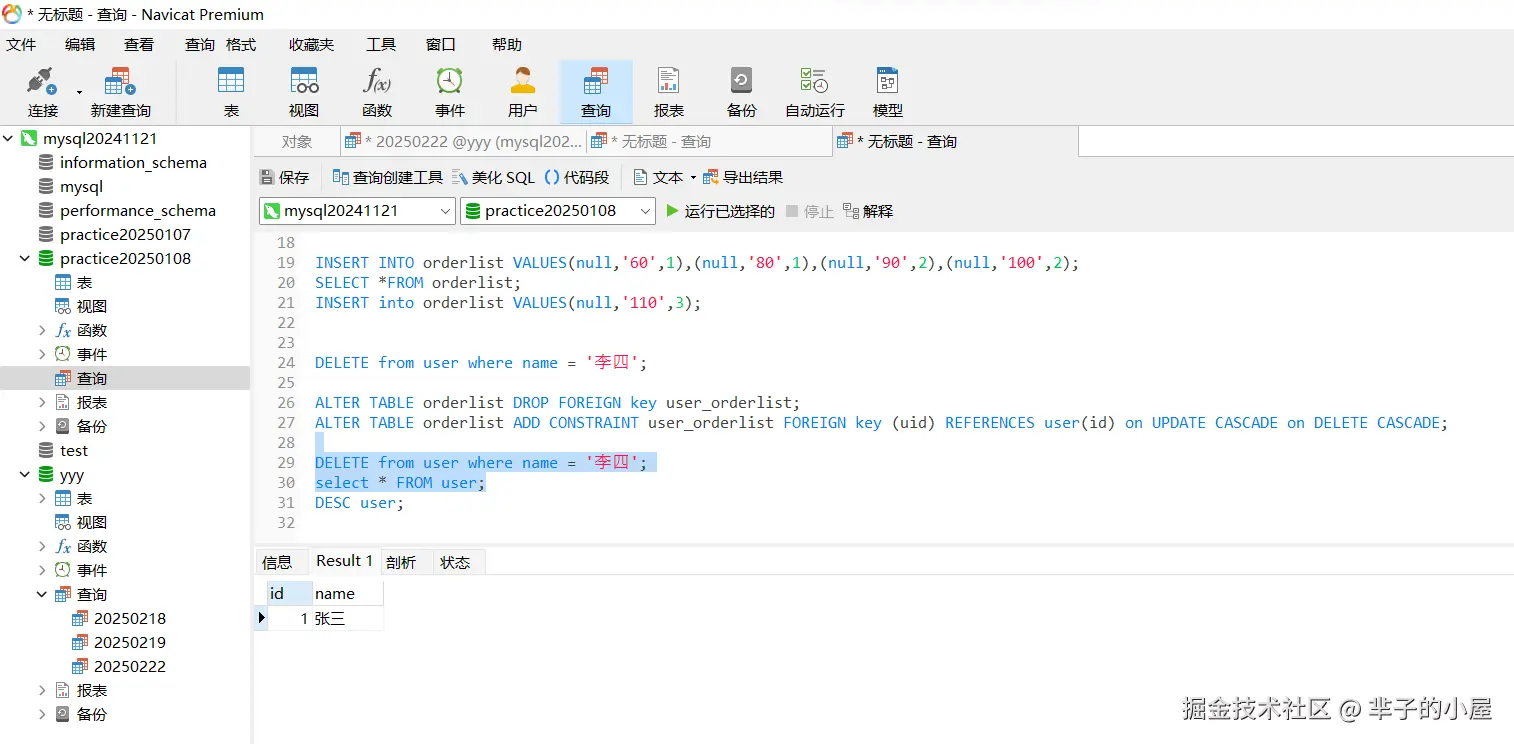Collapse the 查询 node under yyy
Screen dimensions: 1514x744
pyautogui.click(x=42, y=595)
